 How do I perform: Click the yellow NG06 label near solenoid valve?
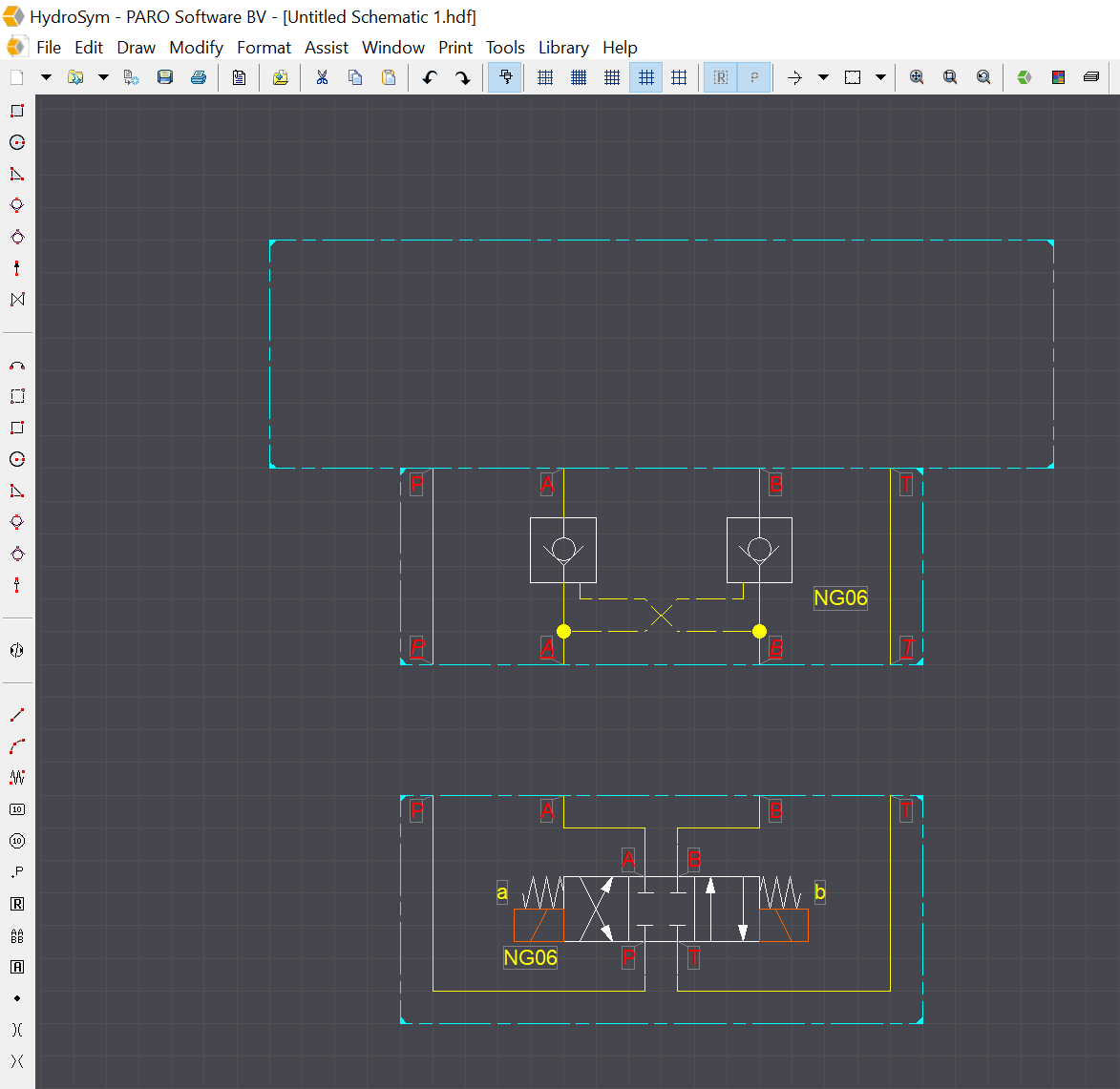pos(530,957)
